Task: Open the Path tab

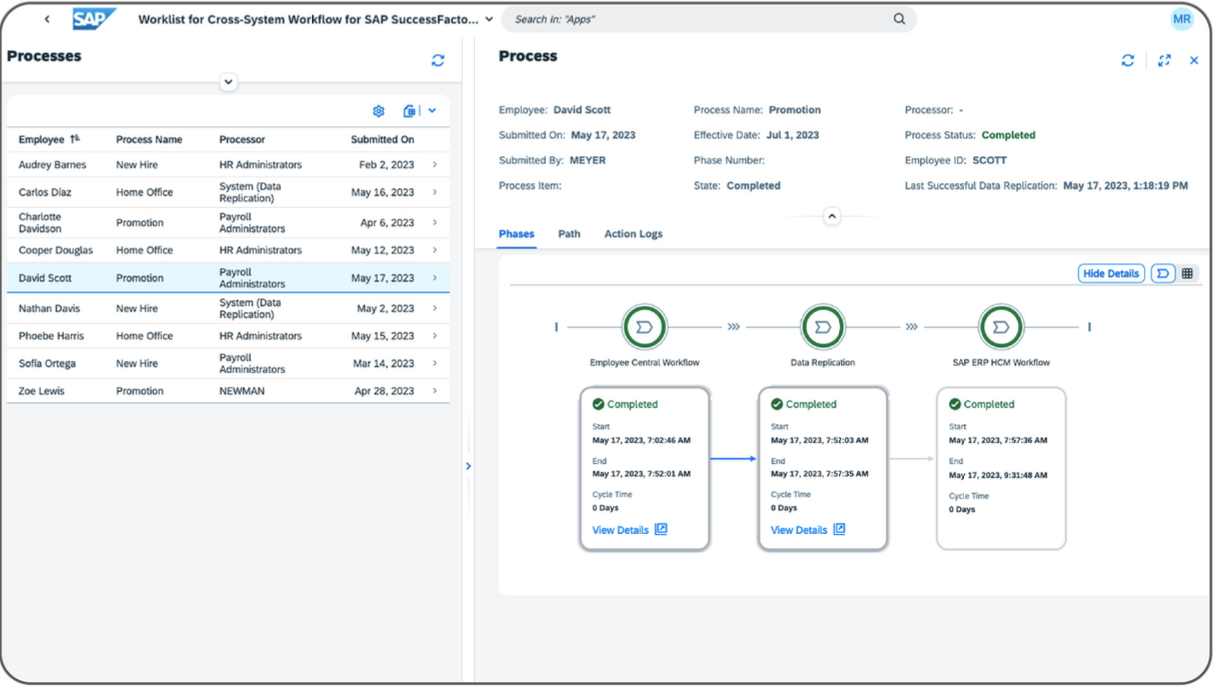Action: click(569, 233)
